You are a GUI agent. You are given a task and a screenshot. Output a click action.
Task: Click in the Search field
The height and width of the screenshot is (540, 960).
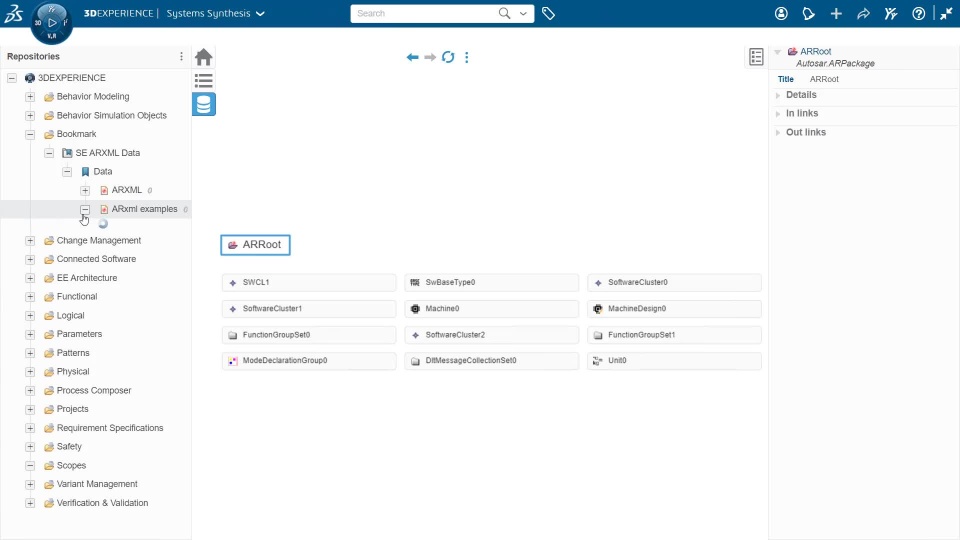(x=424, y=13)
